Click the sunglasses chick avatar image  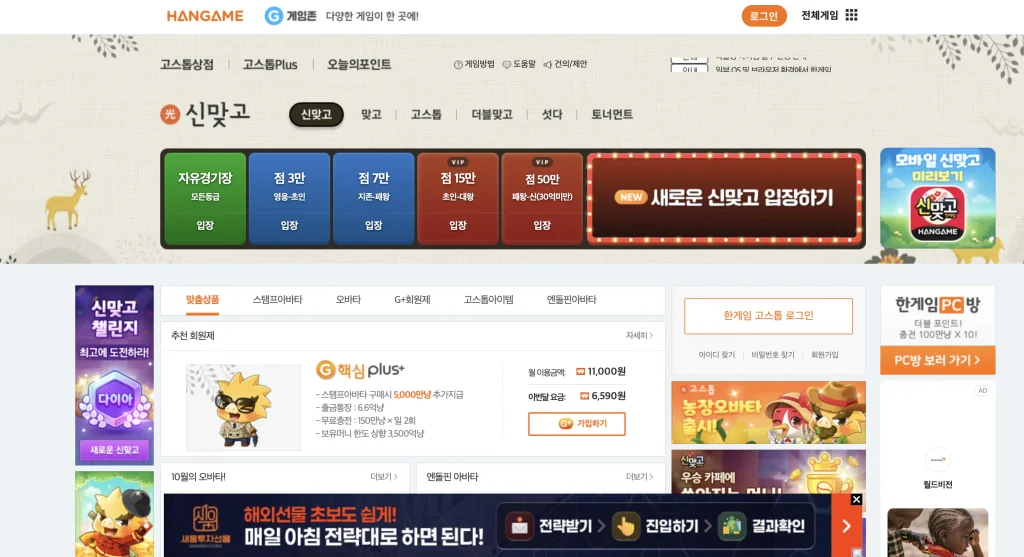(x=244, y=407)
